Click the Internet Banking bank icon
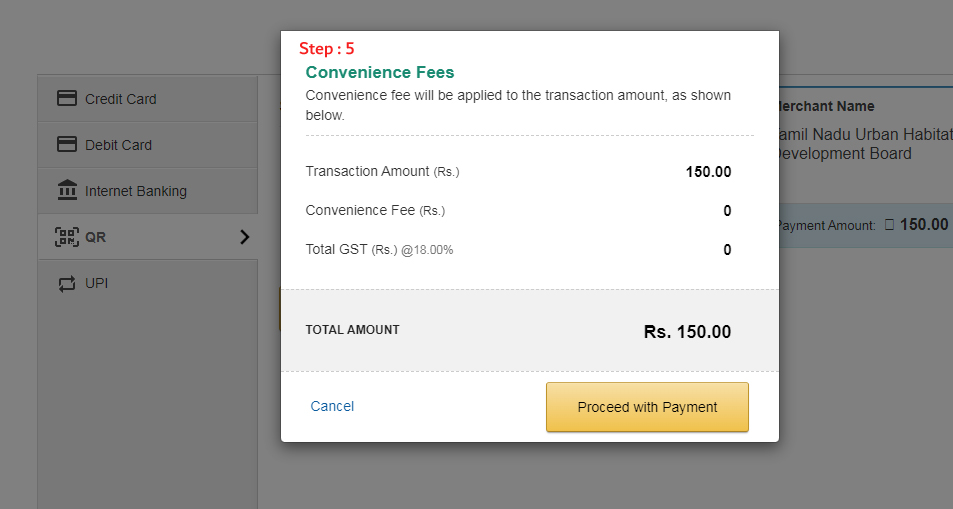The height and width of the screenshot is (509, 953). point(67,190)
